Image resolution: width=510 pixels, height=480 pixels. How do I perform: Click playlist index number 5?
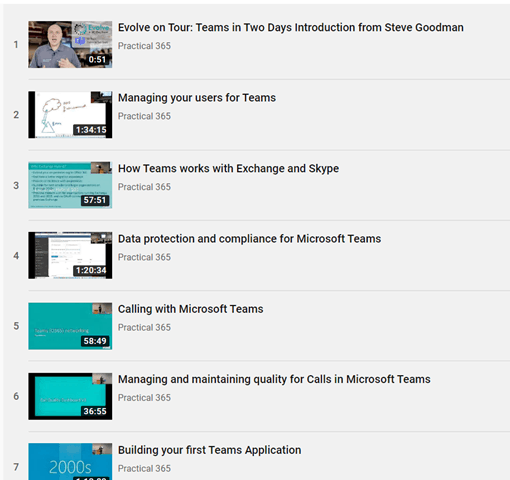[x=16, y=326]
